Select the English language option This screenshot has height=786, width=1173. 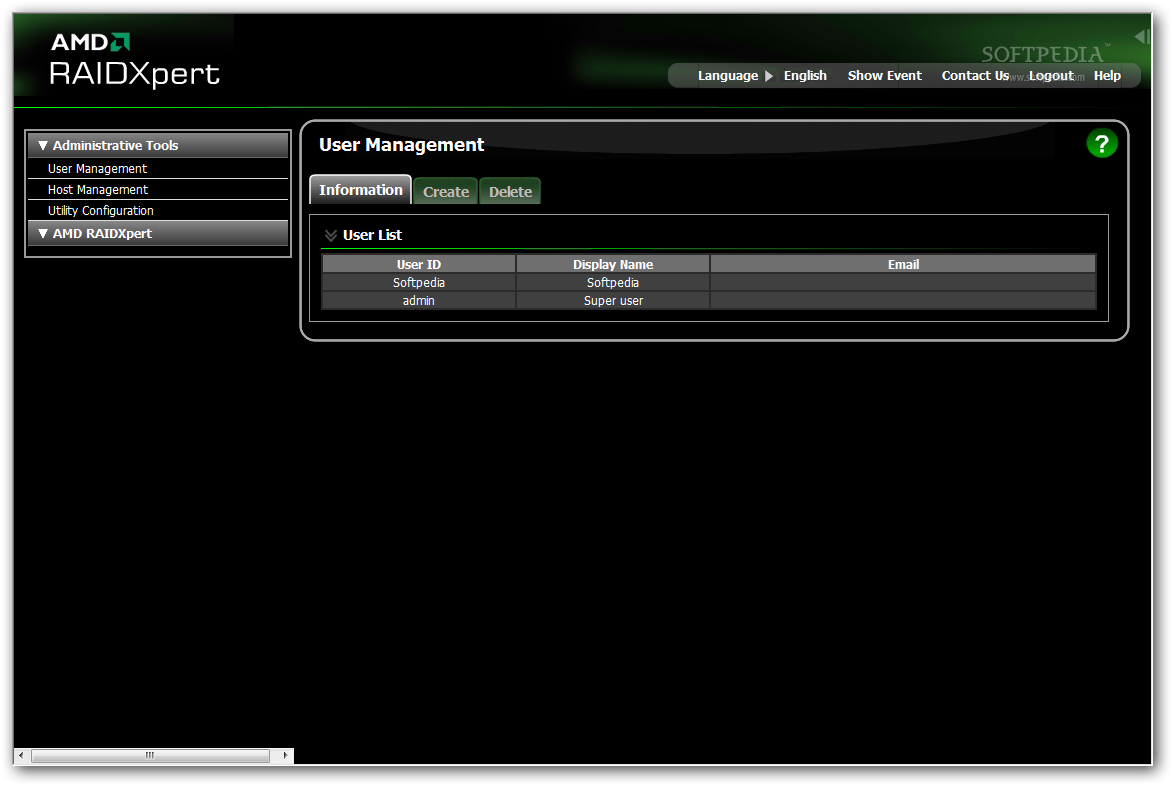(805, 76)
